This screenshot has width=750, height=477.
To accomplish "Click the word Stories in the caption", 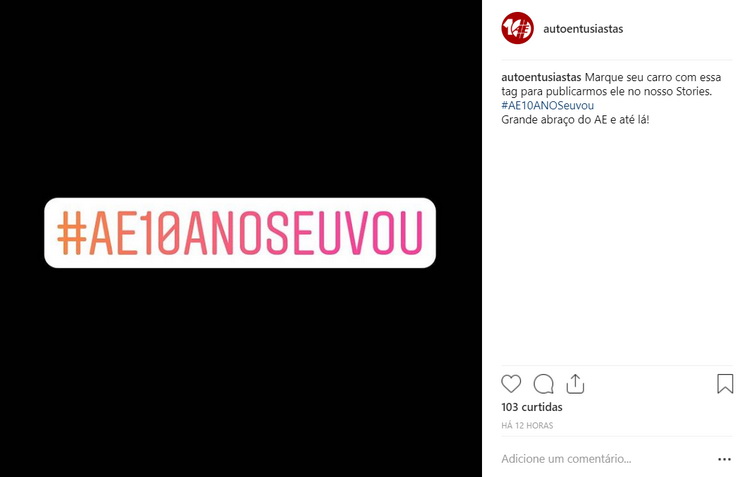I will coord(692,91).
